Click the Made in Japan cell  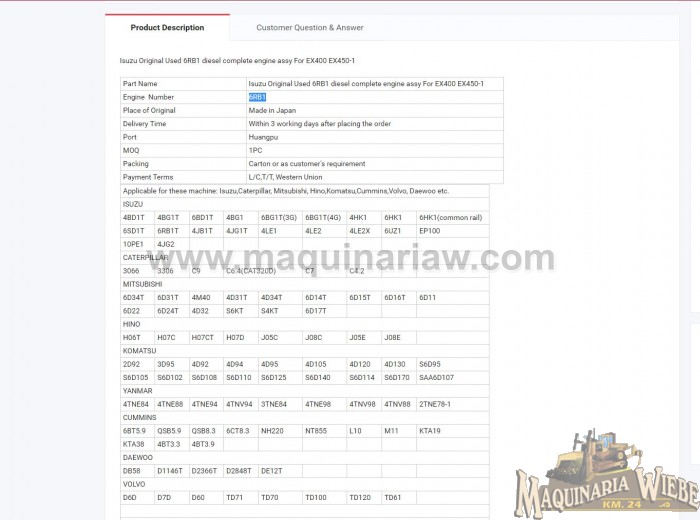(x=272, y=110)
